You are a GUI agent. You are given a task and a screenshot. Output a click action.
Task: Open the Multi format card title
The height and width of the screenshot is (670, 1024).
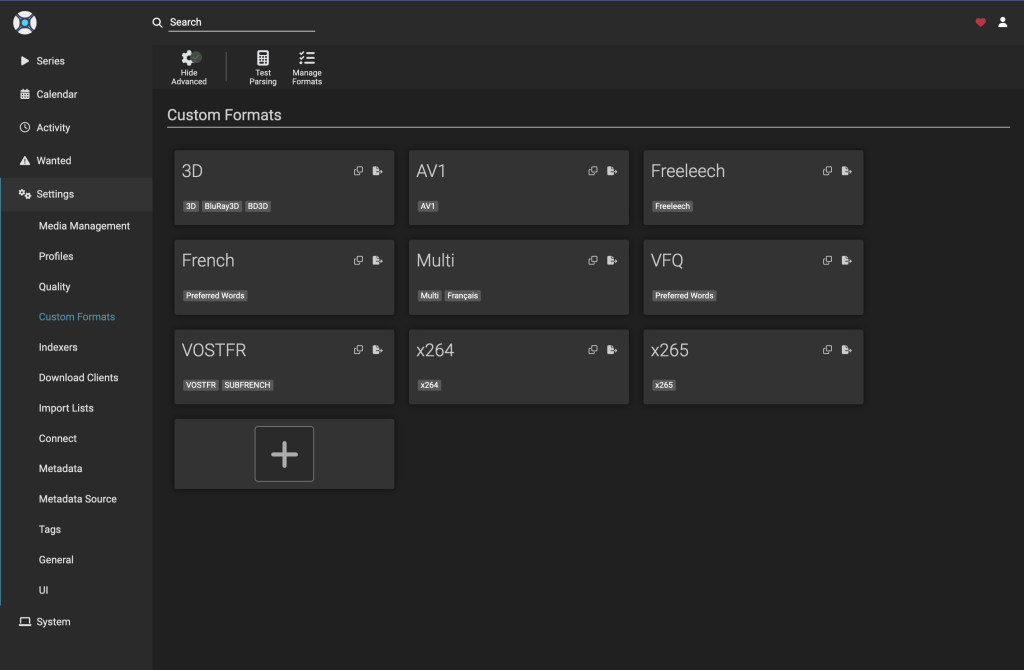tap(436, 261)
